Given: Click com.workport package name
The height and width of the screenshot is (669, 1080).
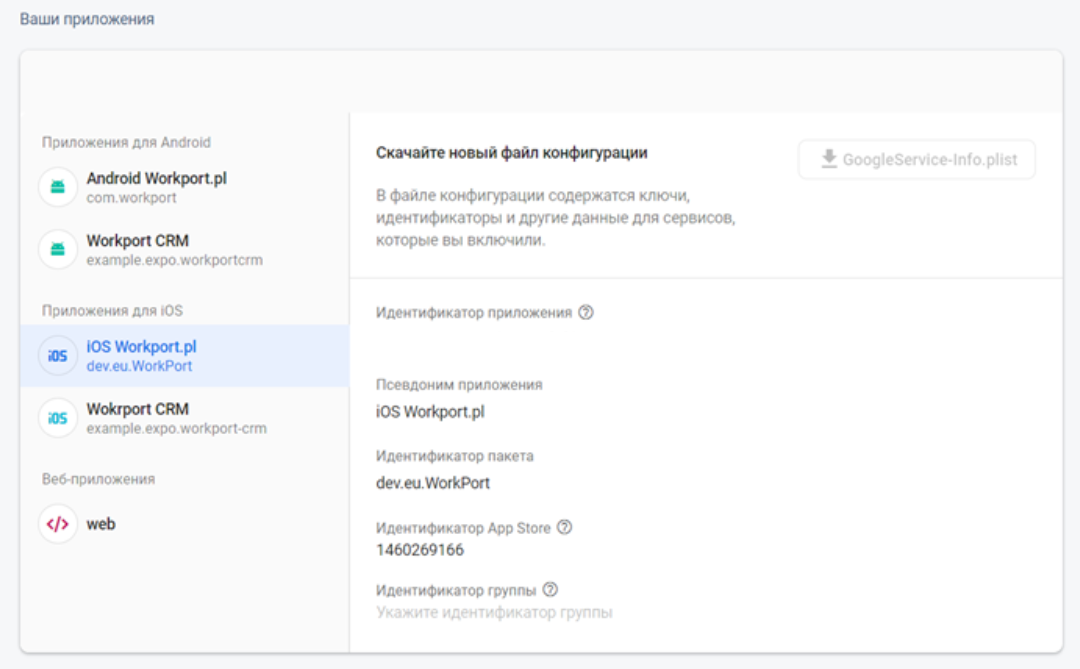Looking at the screenshot, I should [132, 198].
